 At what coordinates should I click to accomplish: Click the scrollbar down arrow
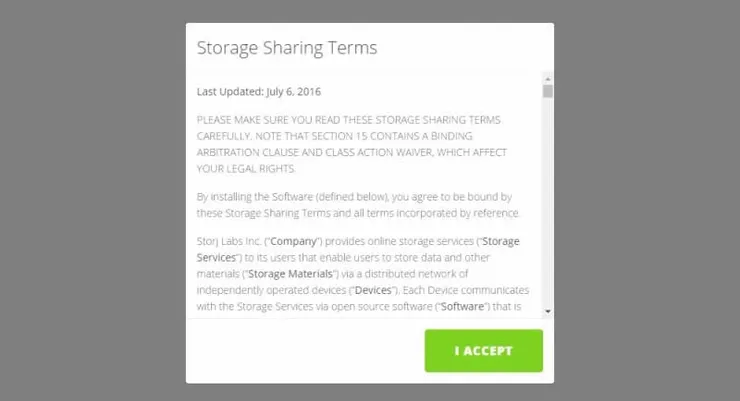point(547,311)
